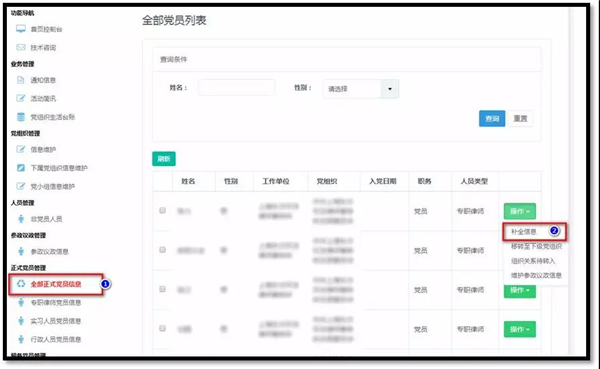Click the 重置 button
Viewport: 600px width, 369px height.
point(520,119)
